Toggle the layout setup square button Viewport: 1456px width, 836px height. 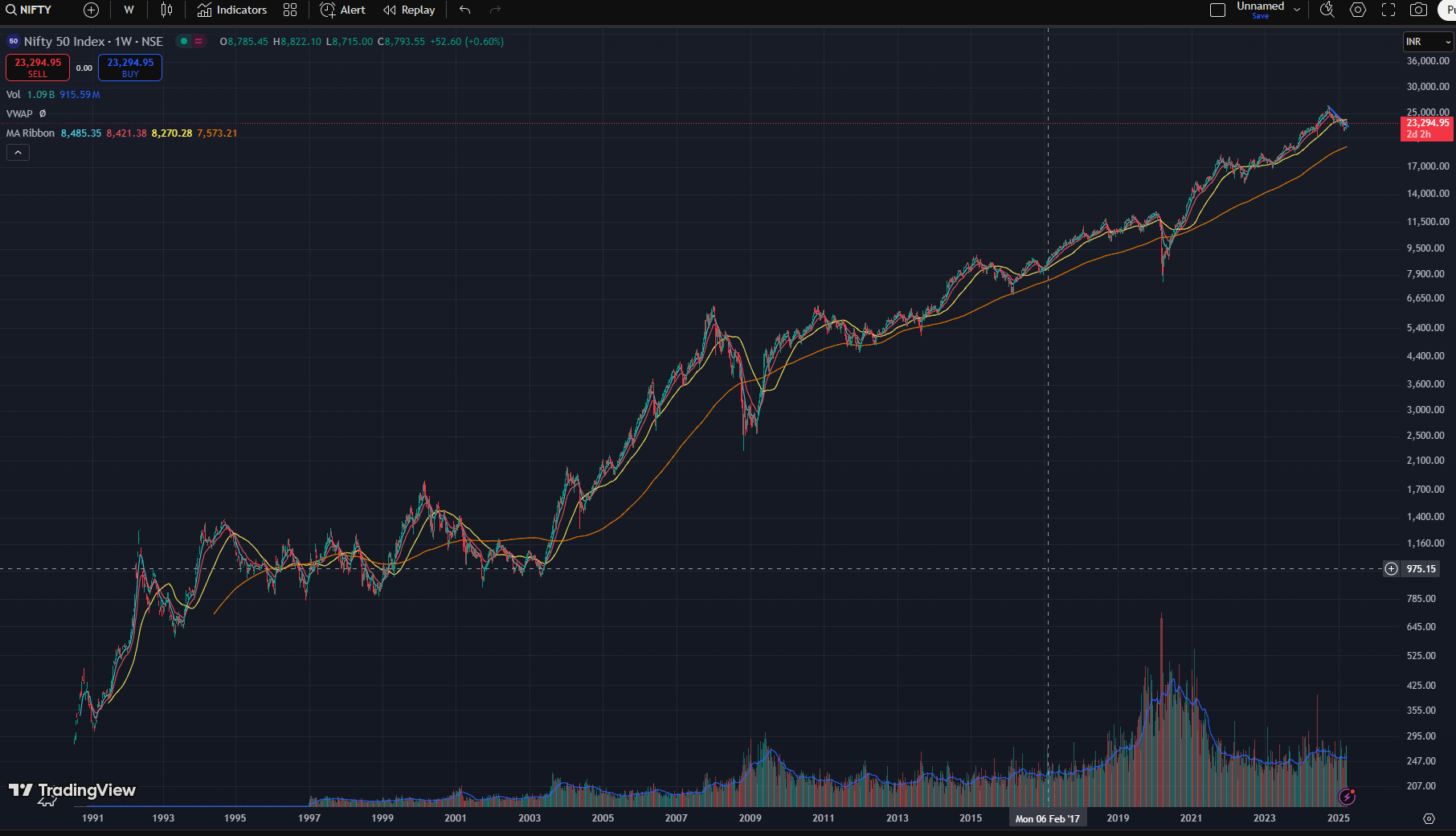pyautogui.click(x=1217, y=10)
